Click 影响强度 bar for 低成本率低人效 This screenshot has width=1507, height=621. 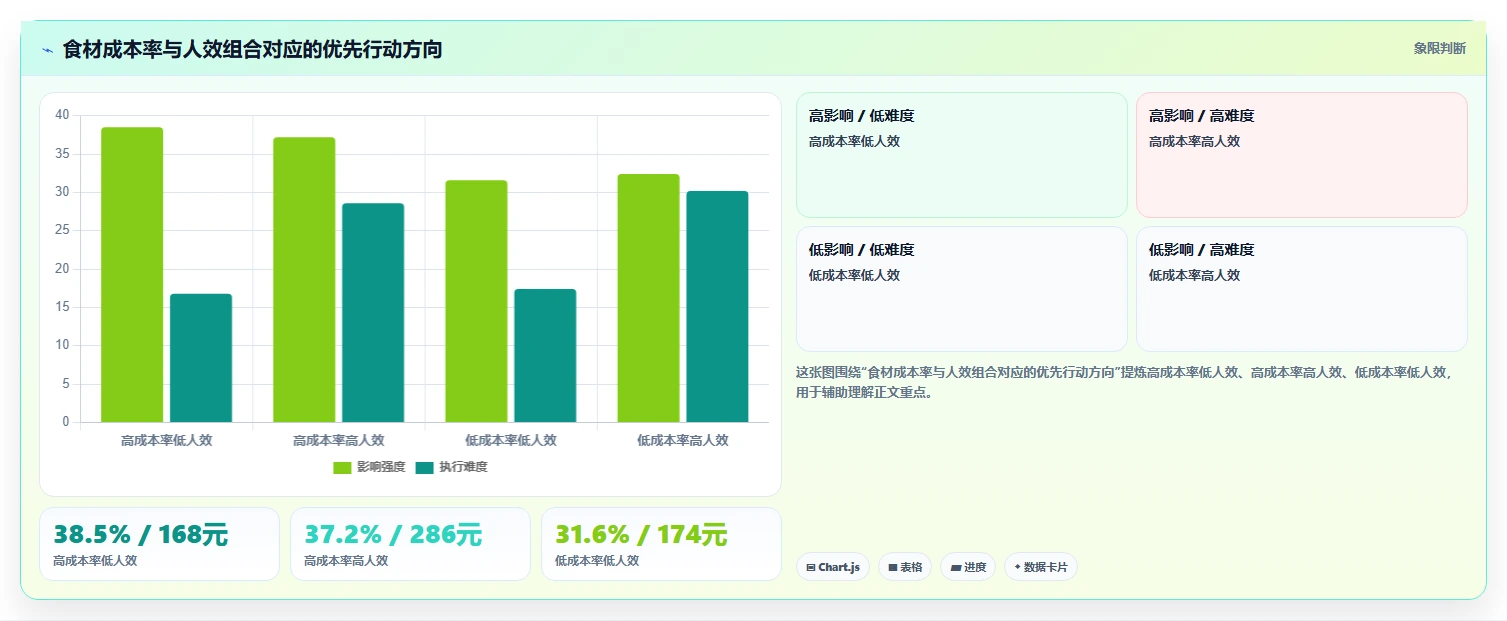tap(476, 301)
